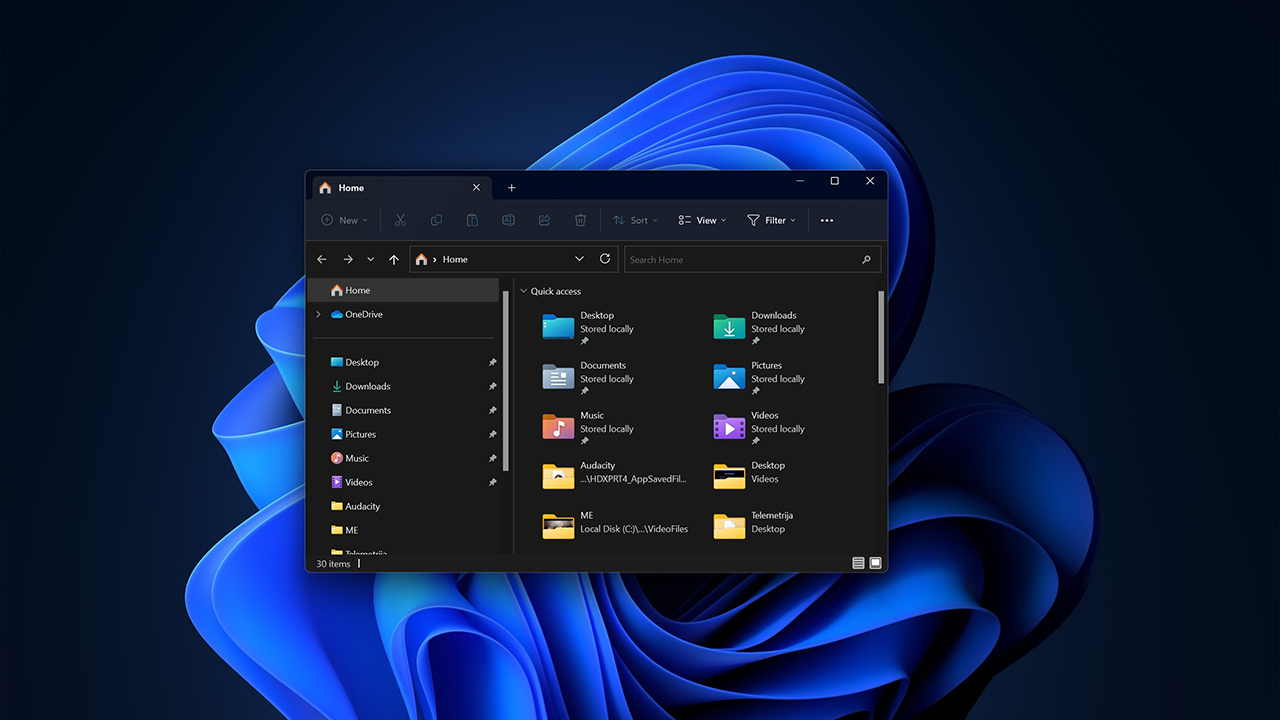Go up one level with up arrow

pyautogui.click(x=394, y=259)
